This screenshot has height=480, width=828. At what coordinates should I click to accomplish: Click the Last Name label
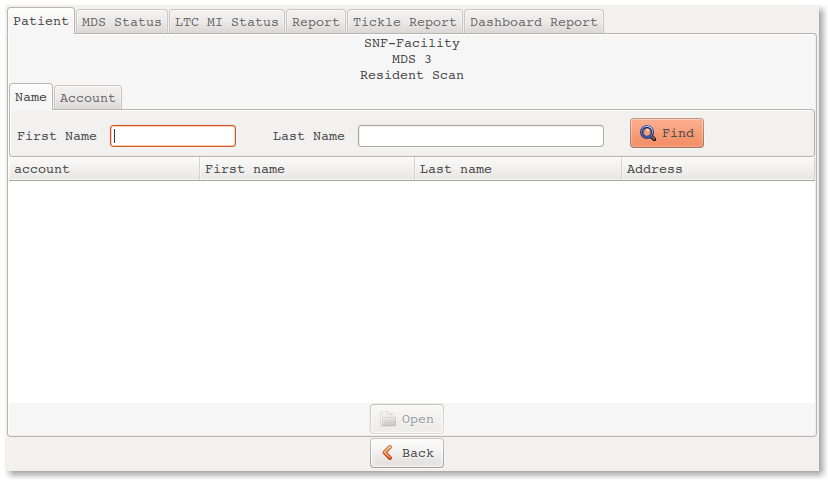coord(308,136)
